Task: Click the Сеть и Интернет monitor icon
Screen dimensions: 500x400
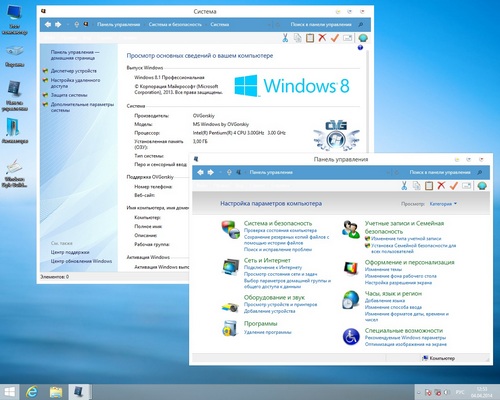Action: pos(231,267)
